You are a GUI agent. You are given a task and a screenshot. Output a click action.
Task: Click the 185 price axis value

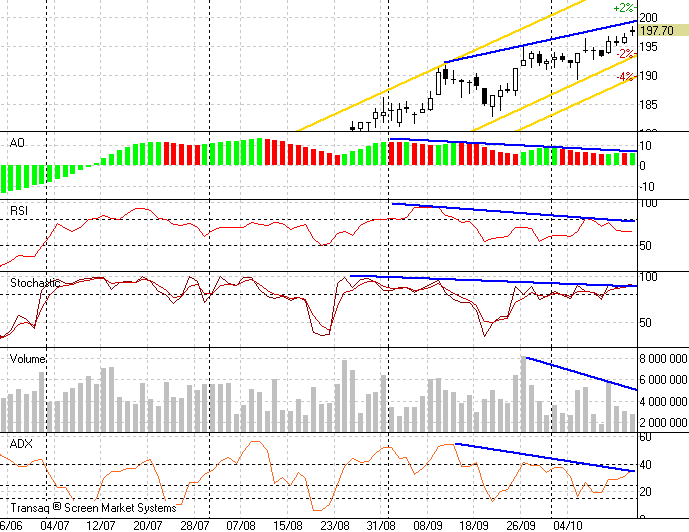(649, 105)
